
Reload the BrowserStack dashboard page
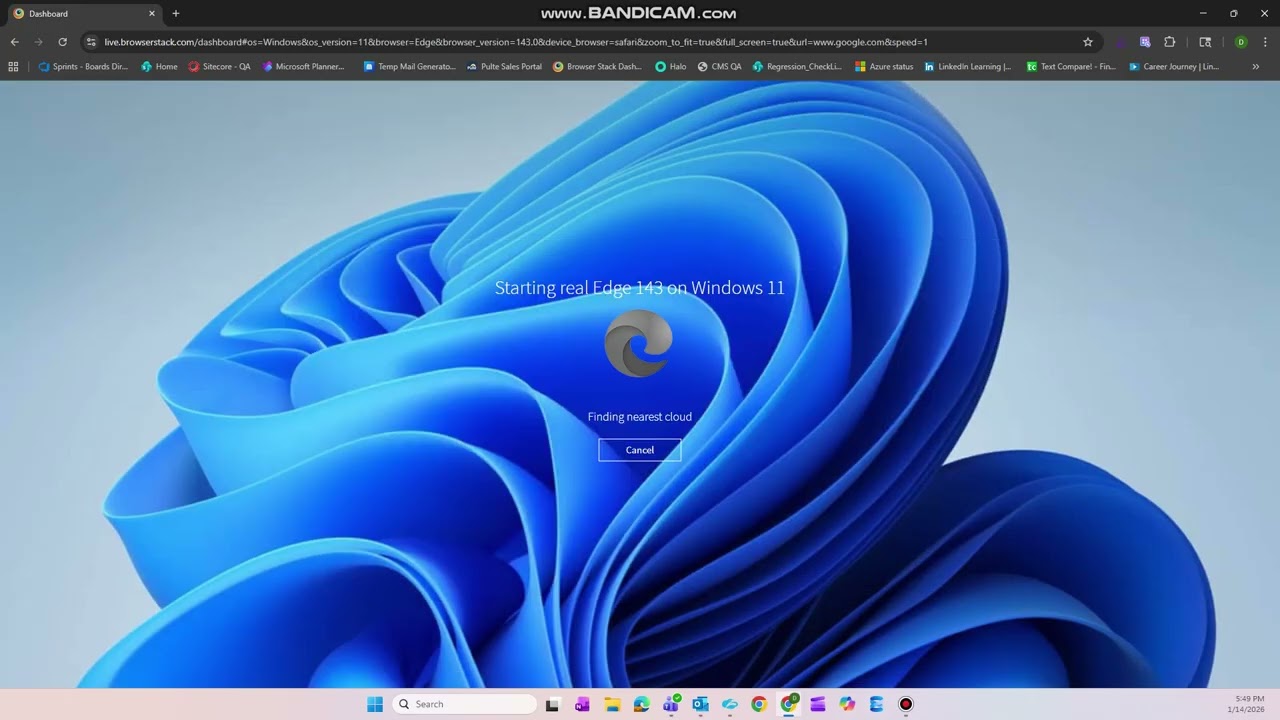(x=62, y=42)
